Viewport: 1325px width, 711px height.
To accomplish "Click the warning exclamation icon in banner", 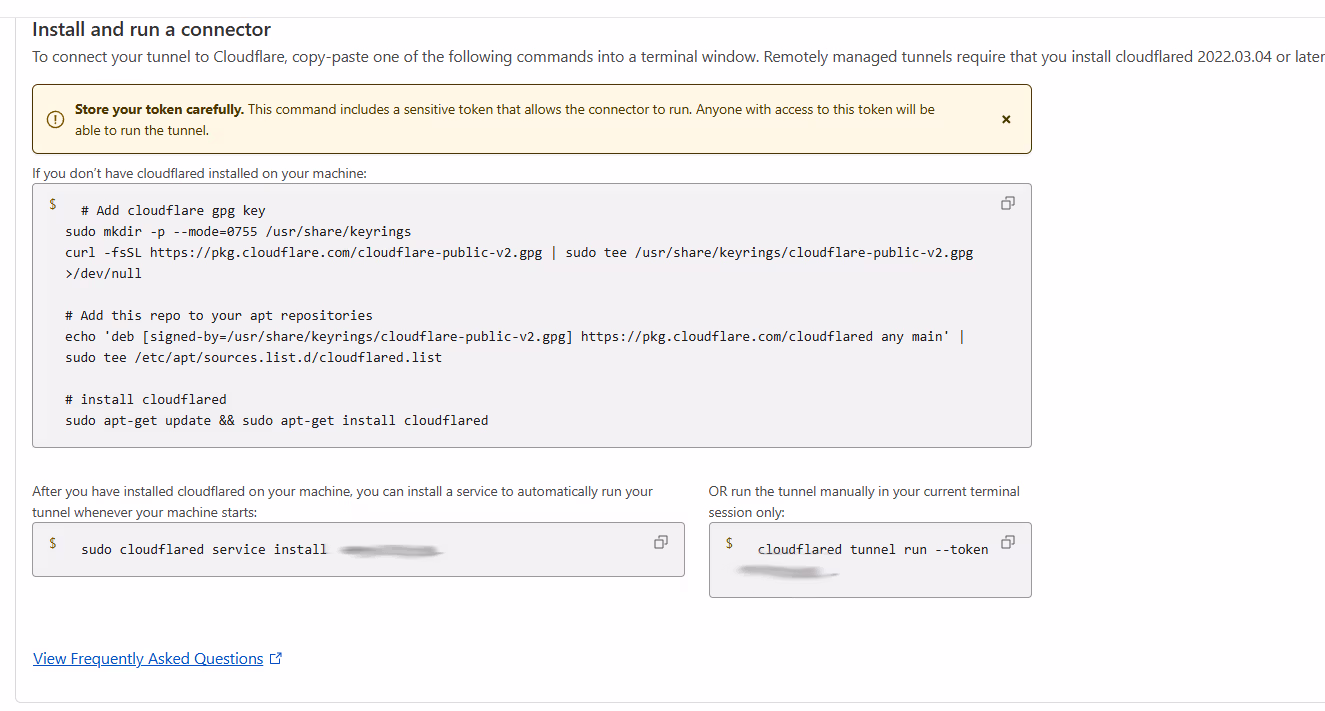I will [55, 119].
